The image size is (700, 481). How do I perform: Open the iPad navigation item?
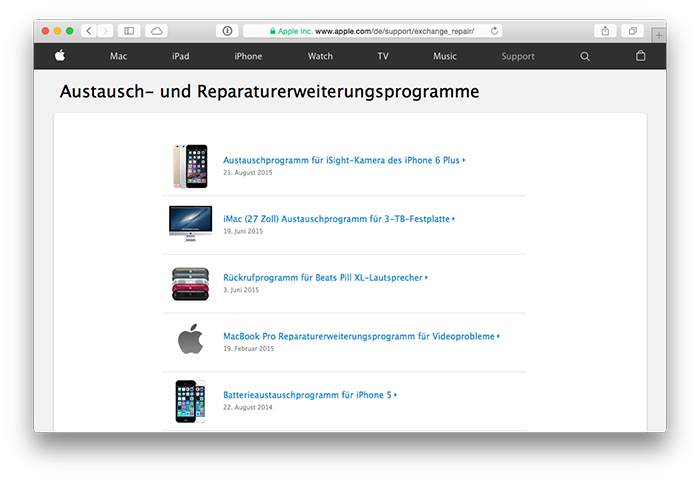tap(180, 56)
